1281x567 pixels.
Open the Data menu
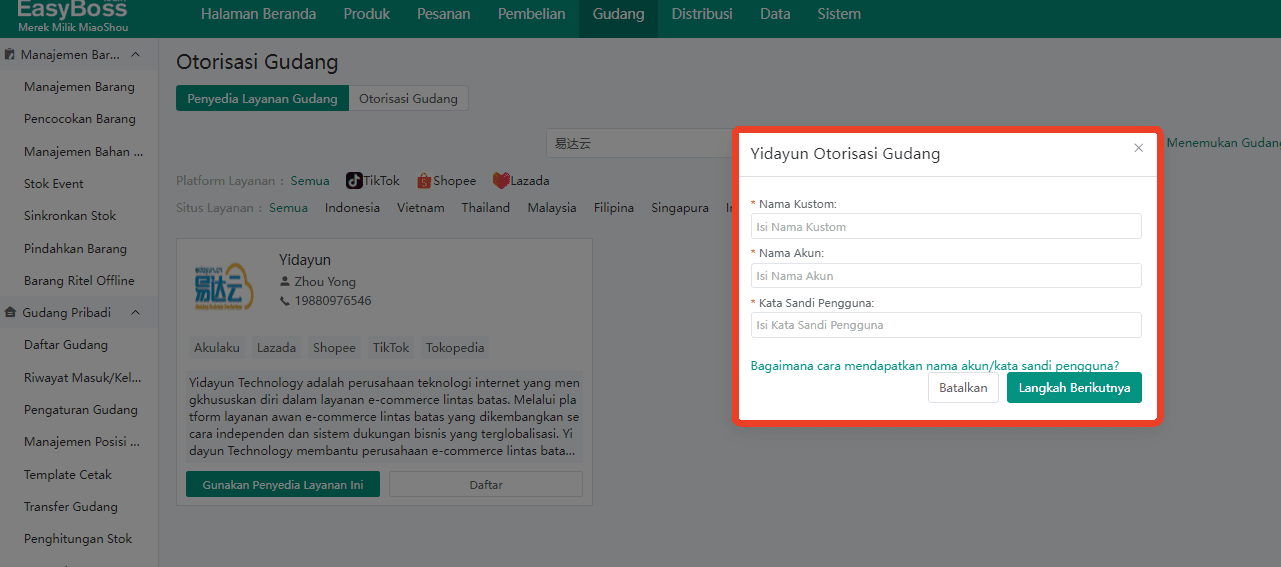click(x=775, y=14)
